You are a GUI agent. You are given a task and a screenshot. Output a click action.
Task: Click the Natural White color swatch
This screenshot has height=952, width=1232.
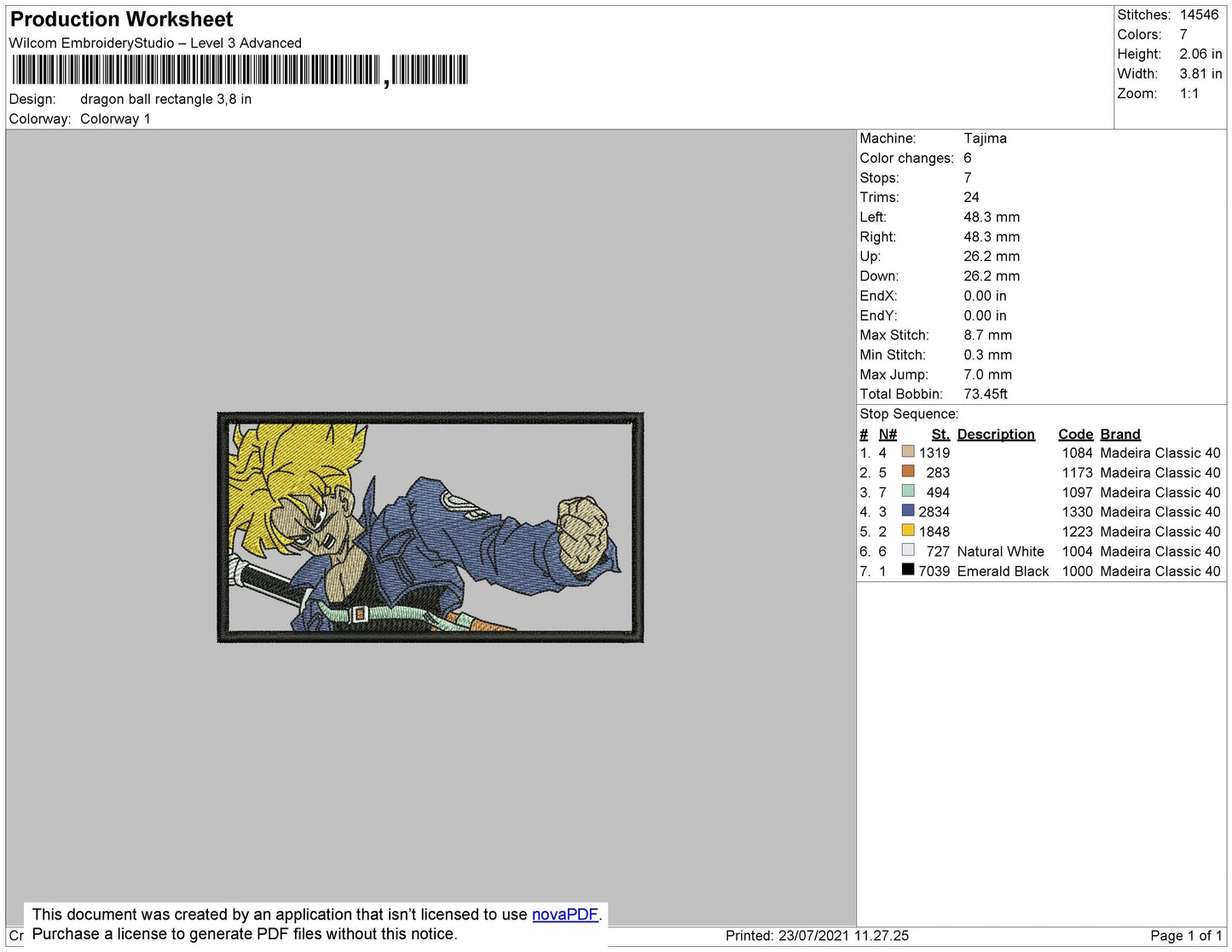908,550
